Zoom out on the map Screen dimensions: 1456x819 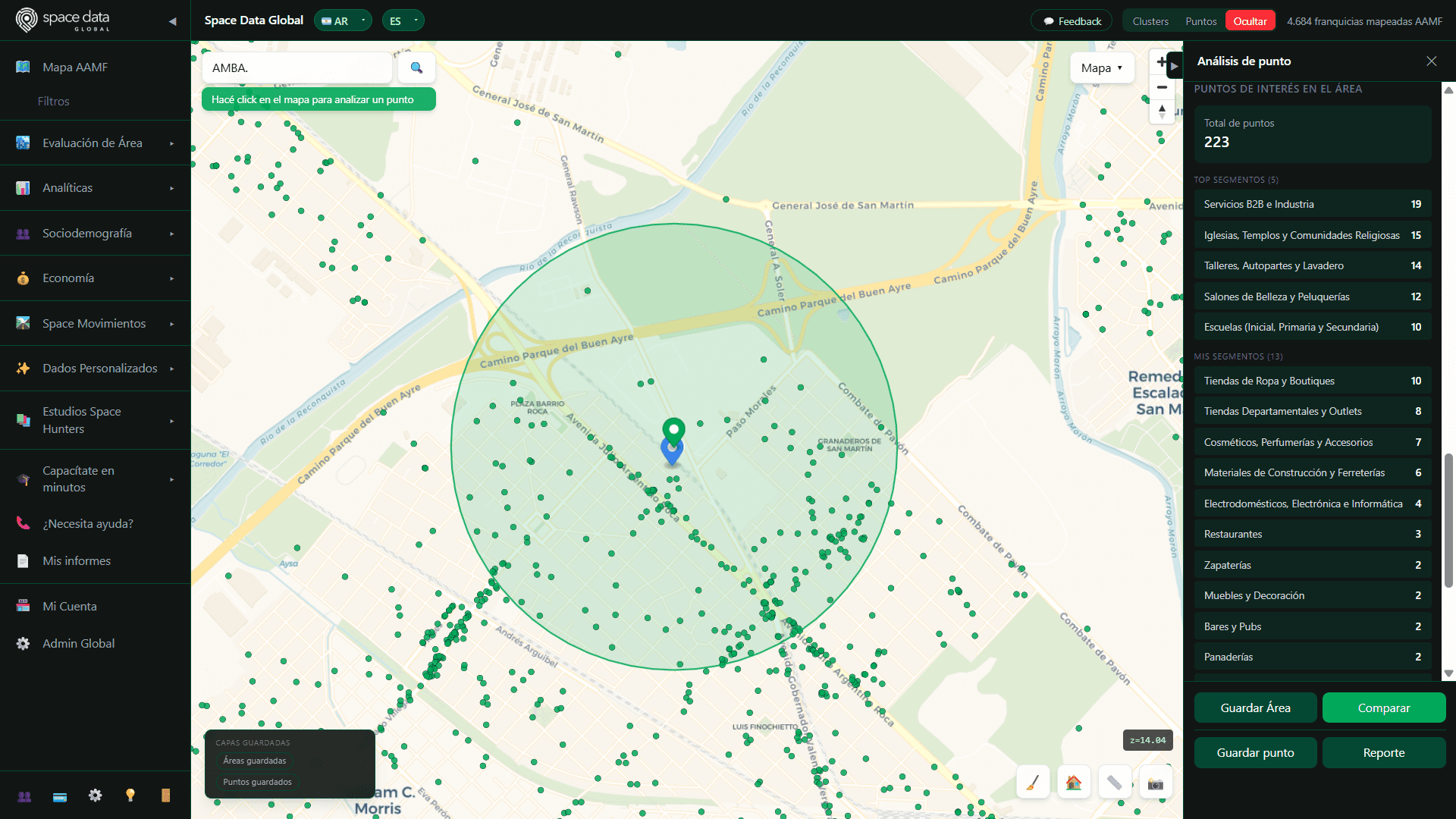click(x=1161, y=87)
